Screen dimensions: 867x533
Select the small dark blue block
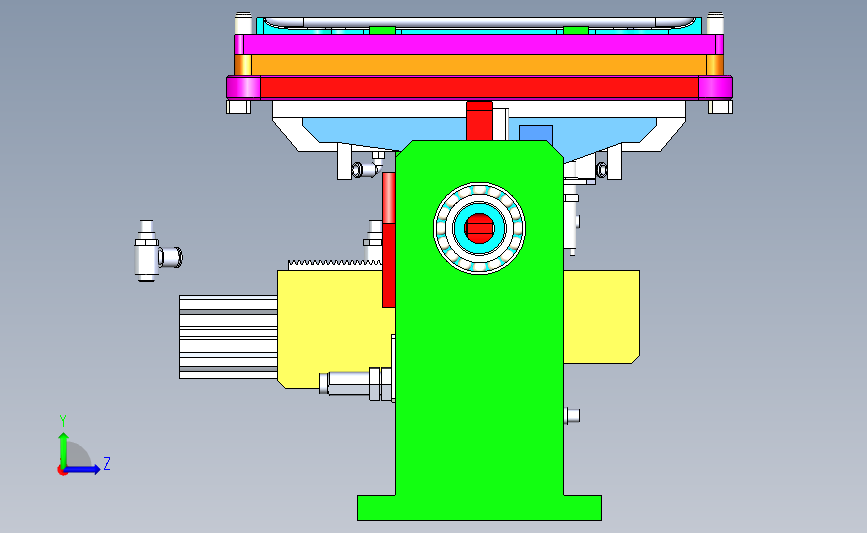tap(536, 133)
